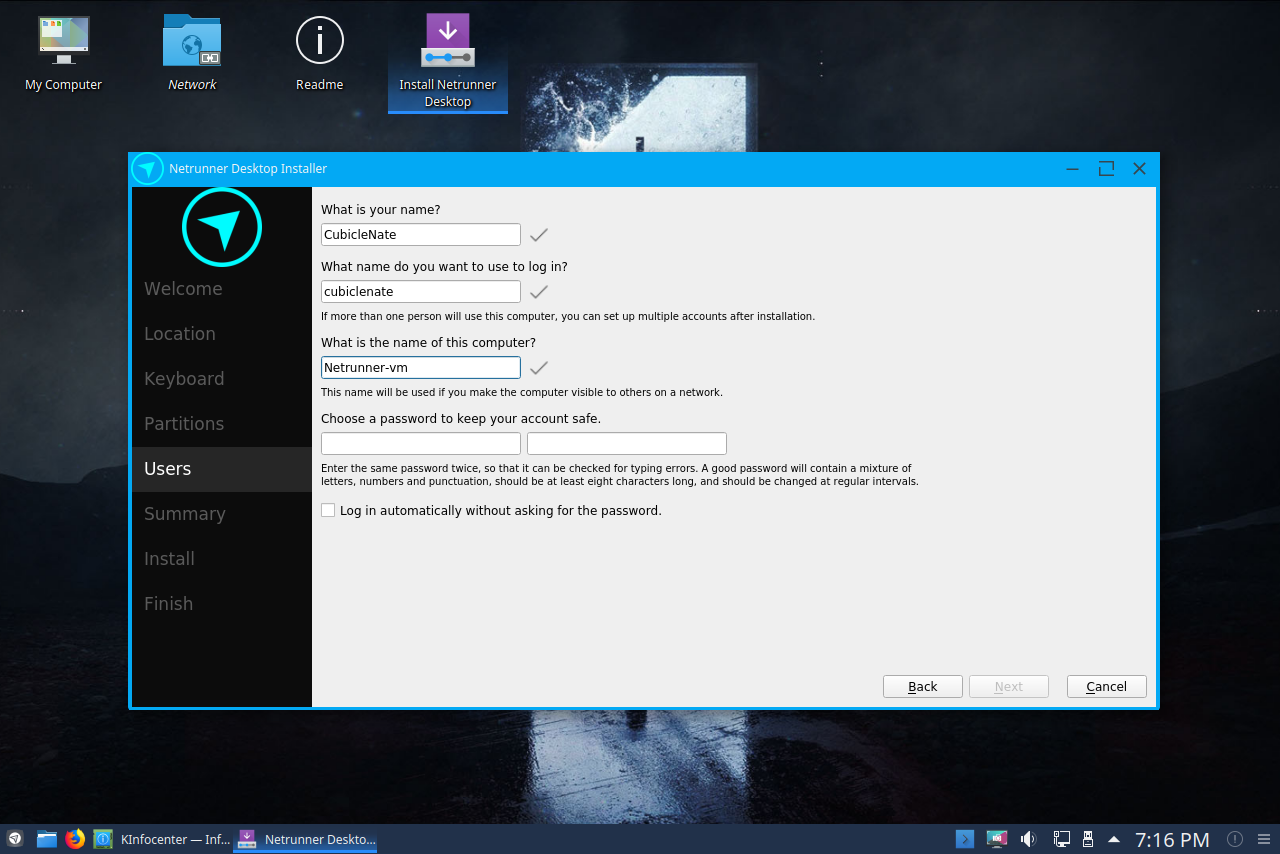Click 'What is the name of this computer?' label
Screen dimensions: 1280x854
point(429,343)
